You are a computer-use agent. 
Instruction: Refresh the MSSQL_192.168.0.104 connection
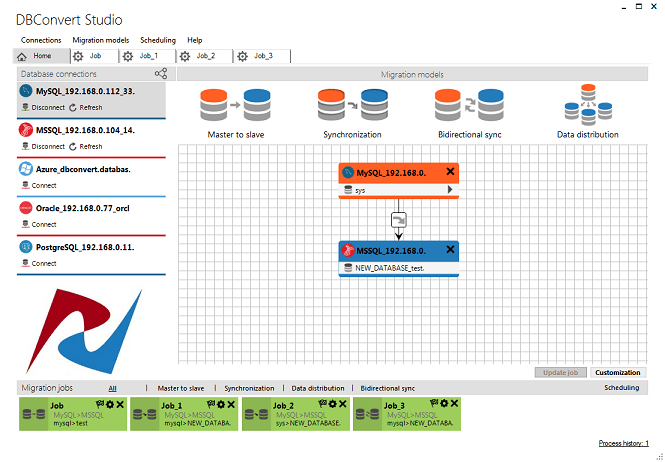point(86,147)
